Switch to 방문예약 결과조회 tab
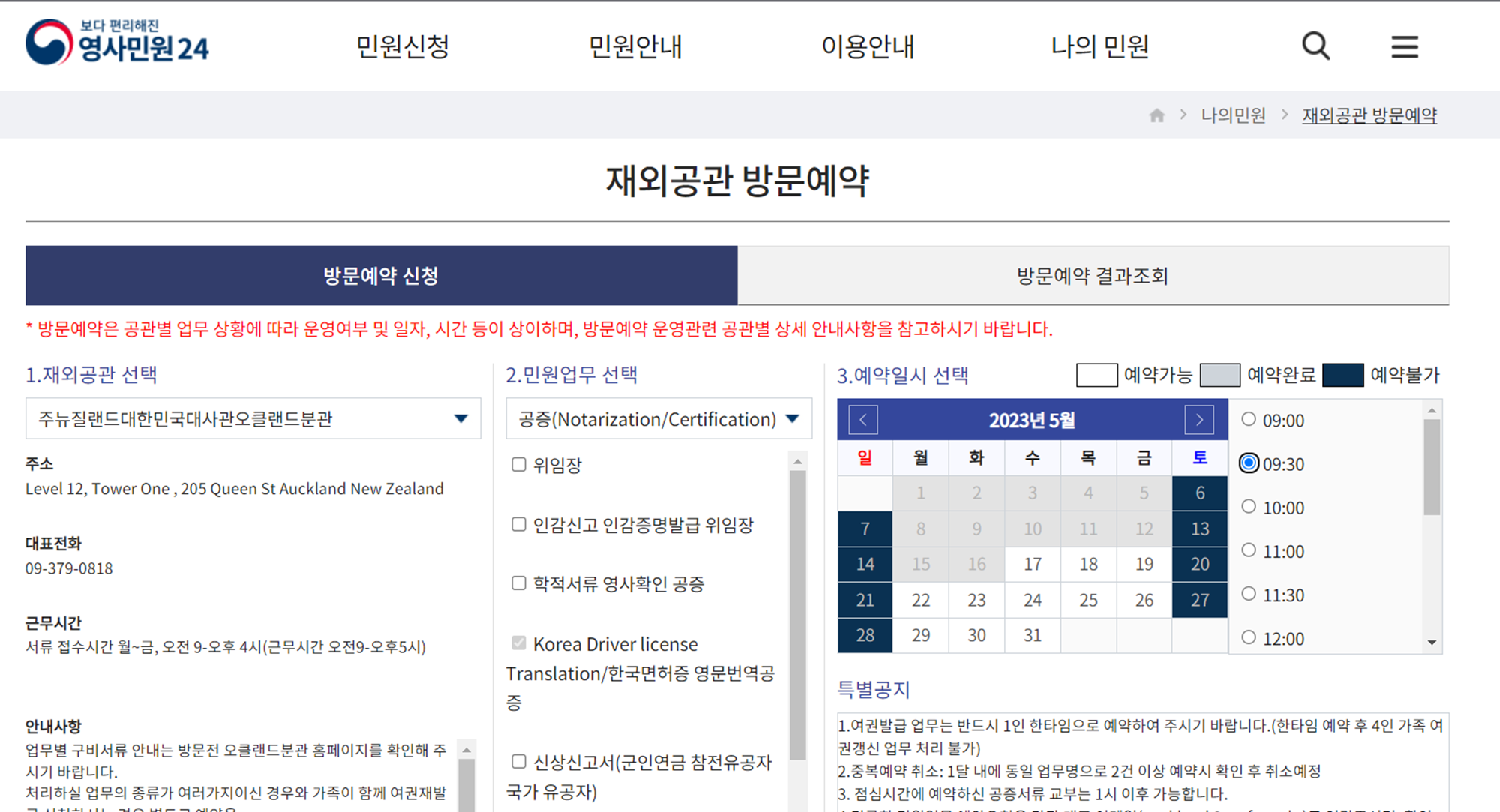This screenshot has width=1500, height=812. click(x=1092, y=276)
